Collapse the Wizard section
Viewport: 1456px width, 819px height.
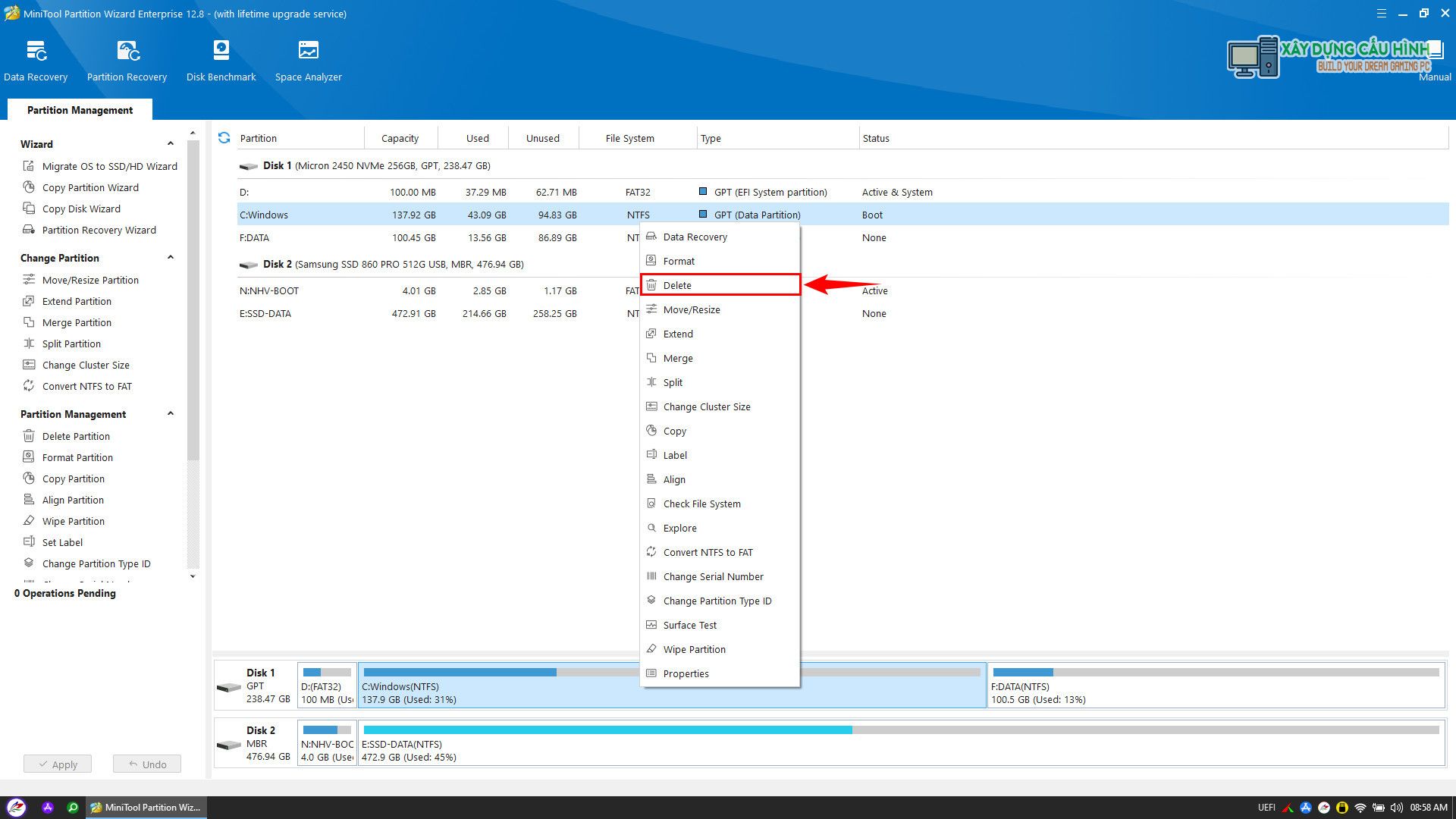(x=171, y=143)
